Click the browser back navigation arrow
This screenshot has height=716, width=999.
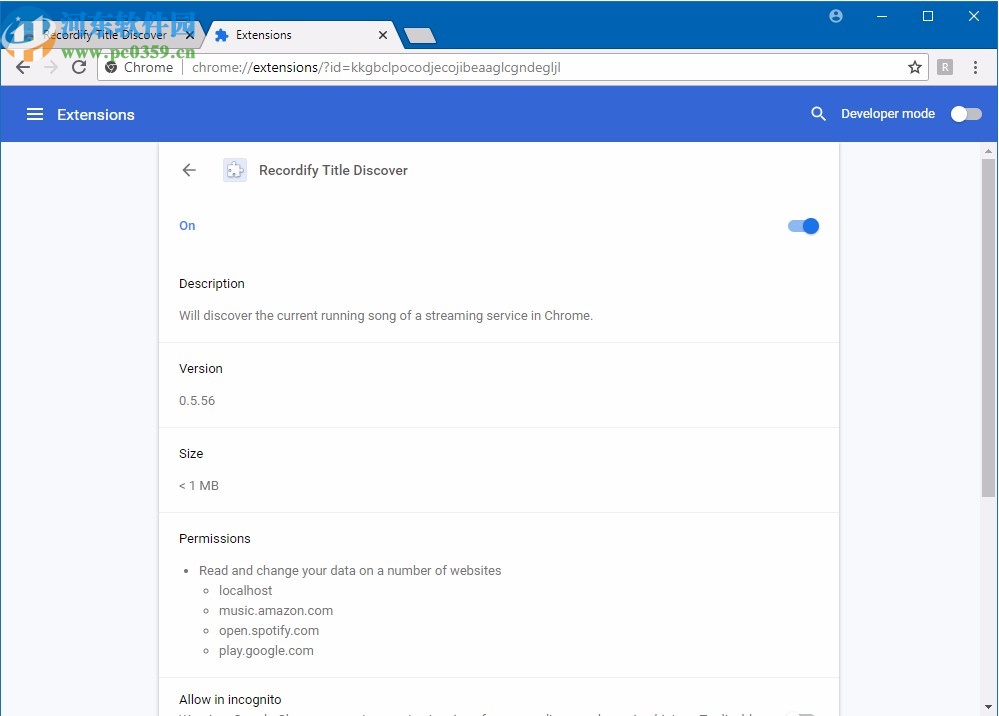click(x=23, y=67)
